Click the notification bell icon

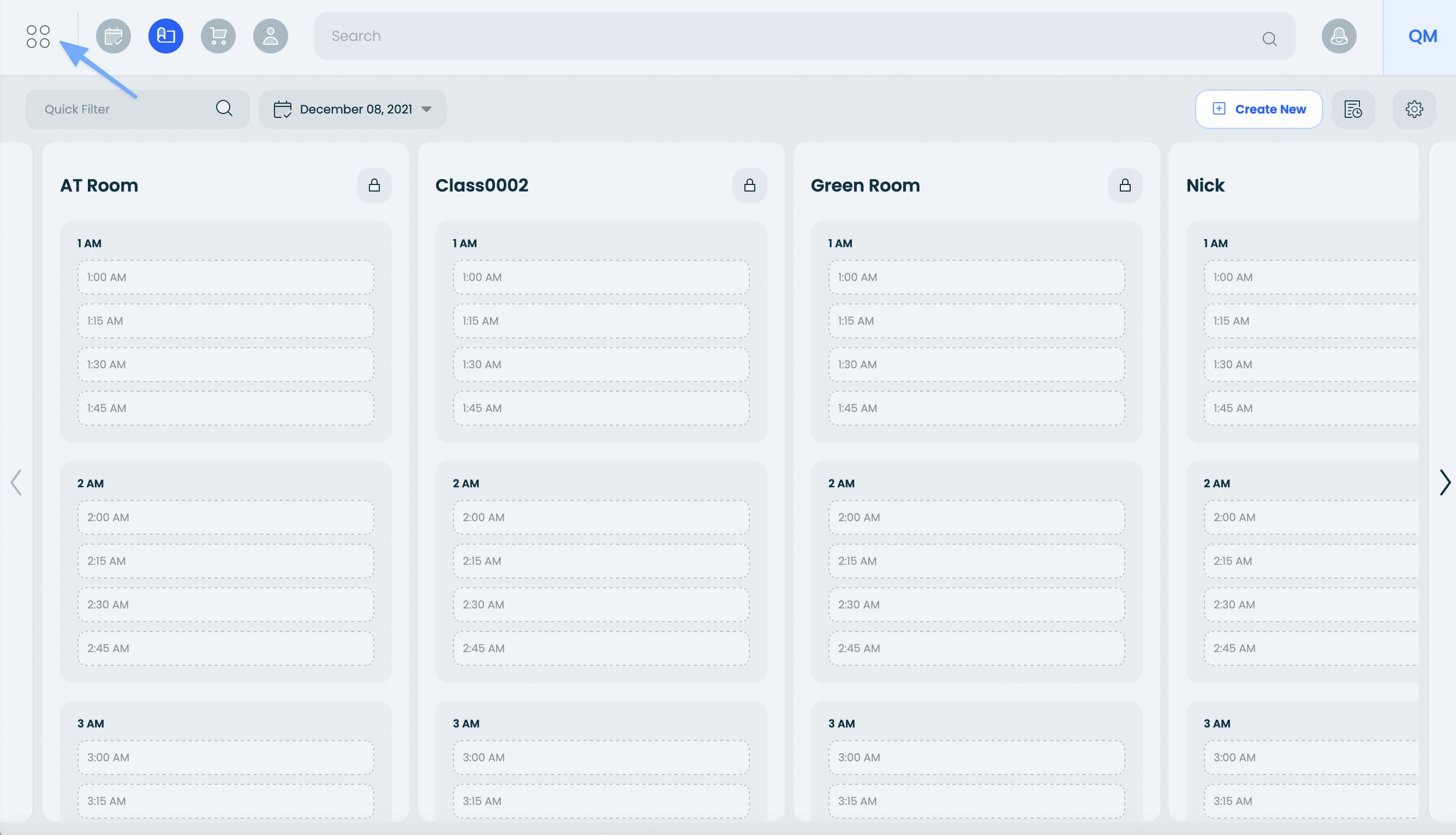(1339, 36)
